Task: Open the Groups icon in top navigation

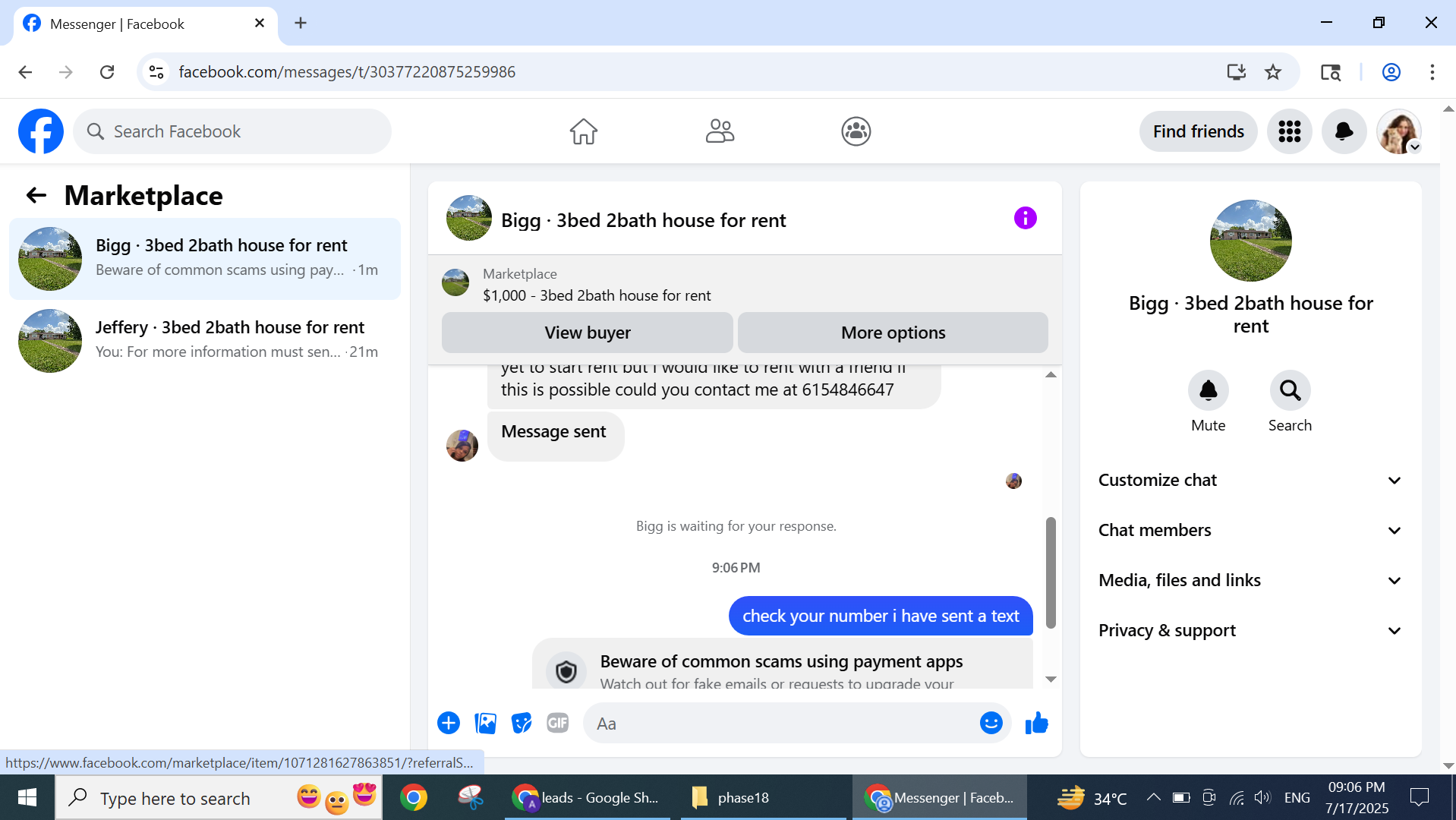Action: [856, 131]
